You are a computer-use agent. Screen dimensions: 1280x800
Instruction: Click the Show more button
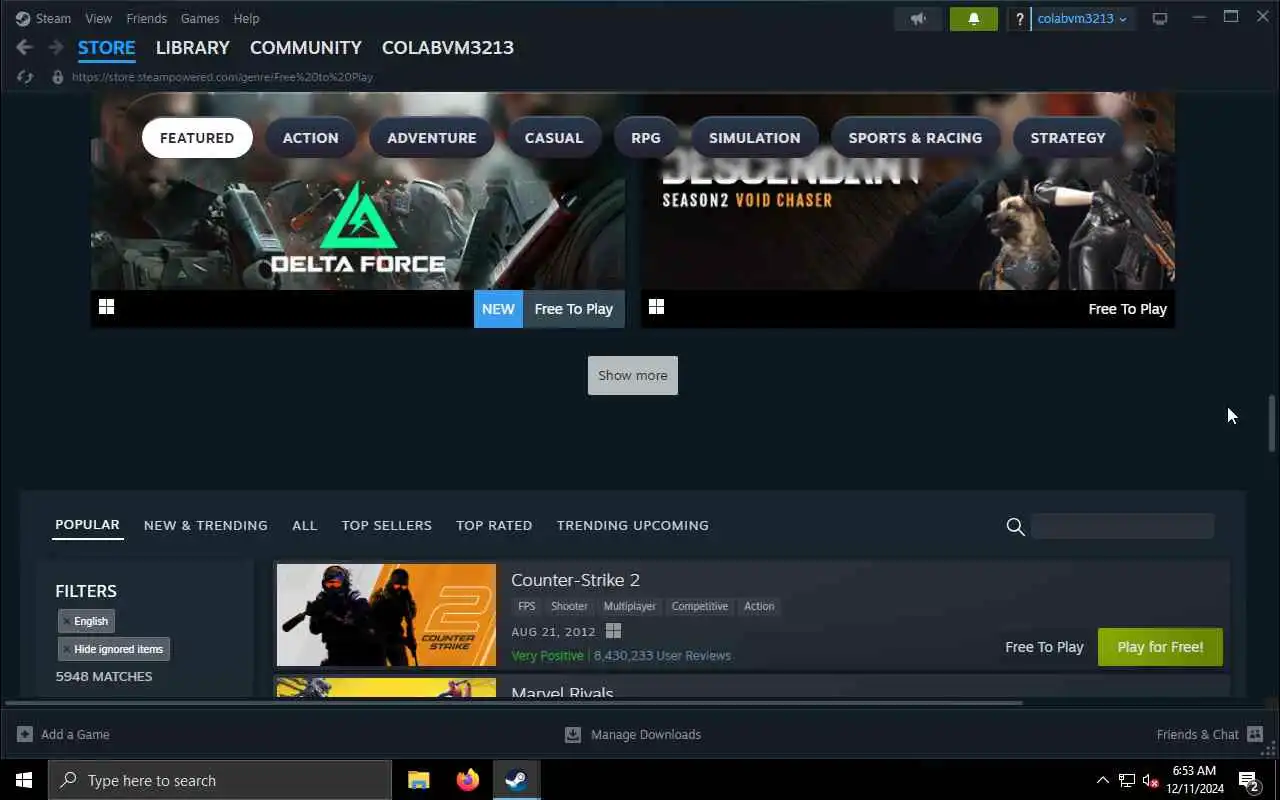pyautogui.click(x=632, y=375)
